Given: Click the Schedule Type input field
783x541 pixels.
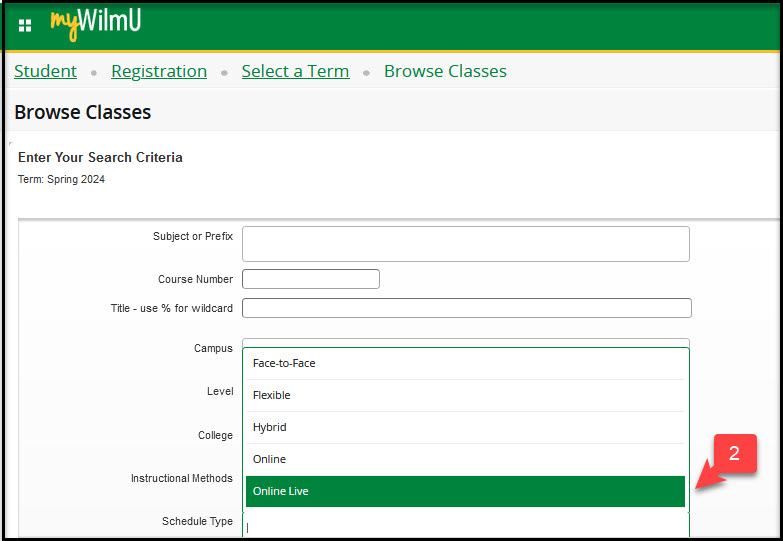Looking at the screenshot, I should coord(465,526).
